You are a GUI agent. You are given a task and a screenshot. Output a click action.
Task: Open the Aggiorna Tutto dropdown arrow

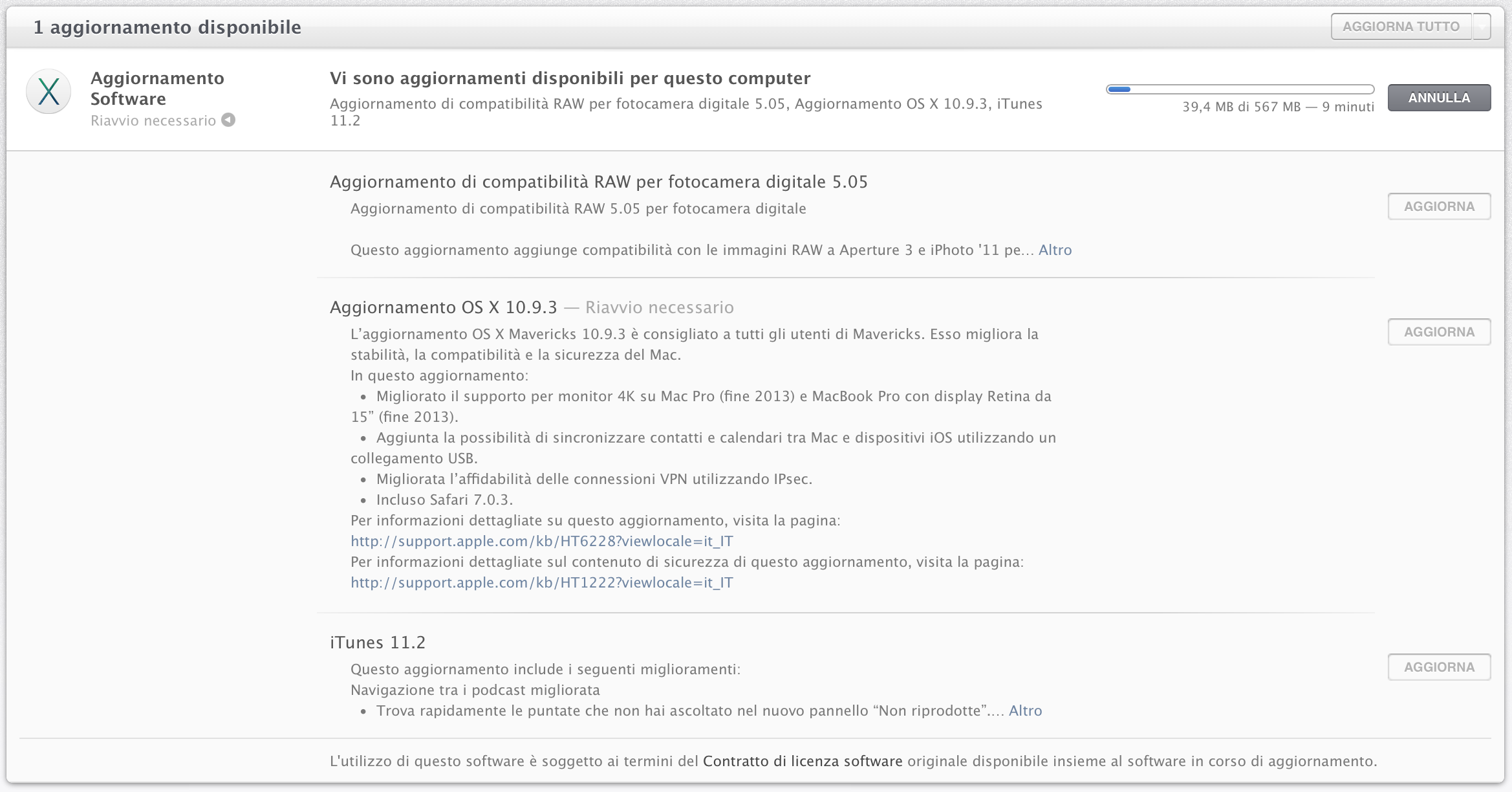click(x=1482, y=27)
